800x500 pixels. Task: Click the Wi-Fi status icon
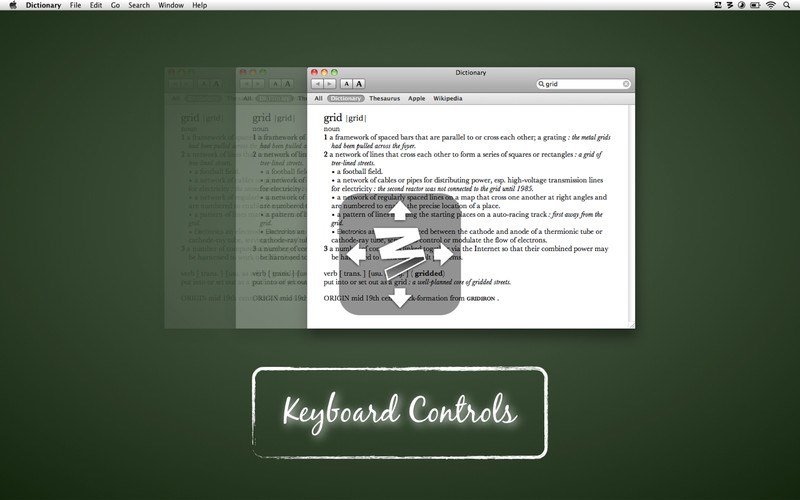click(769, 5)
